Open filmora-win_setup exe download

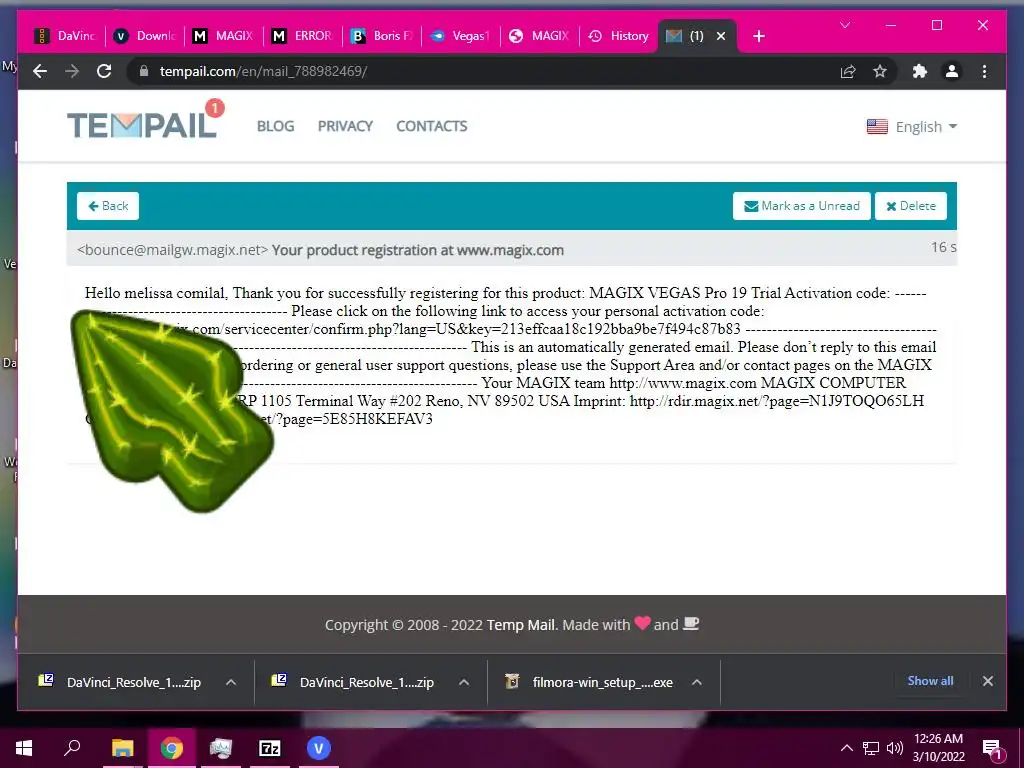(602, 682)
